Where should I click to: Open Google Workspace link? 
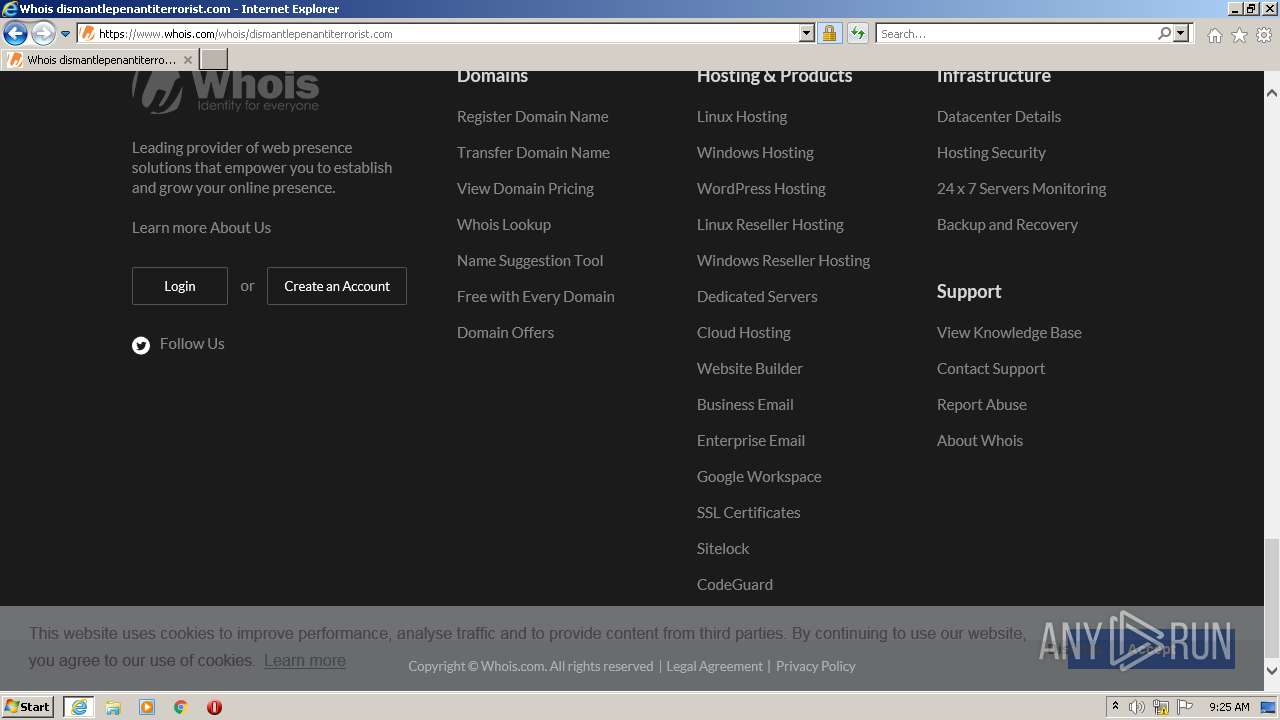tap(759, 477)
